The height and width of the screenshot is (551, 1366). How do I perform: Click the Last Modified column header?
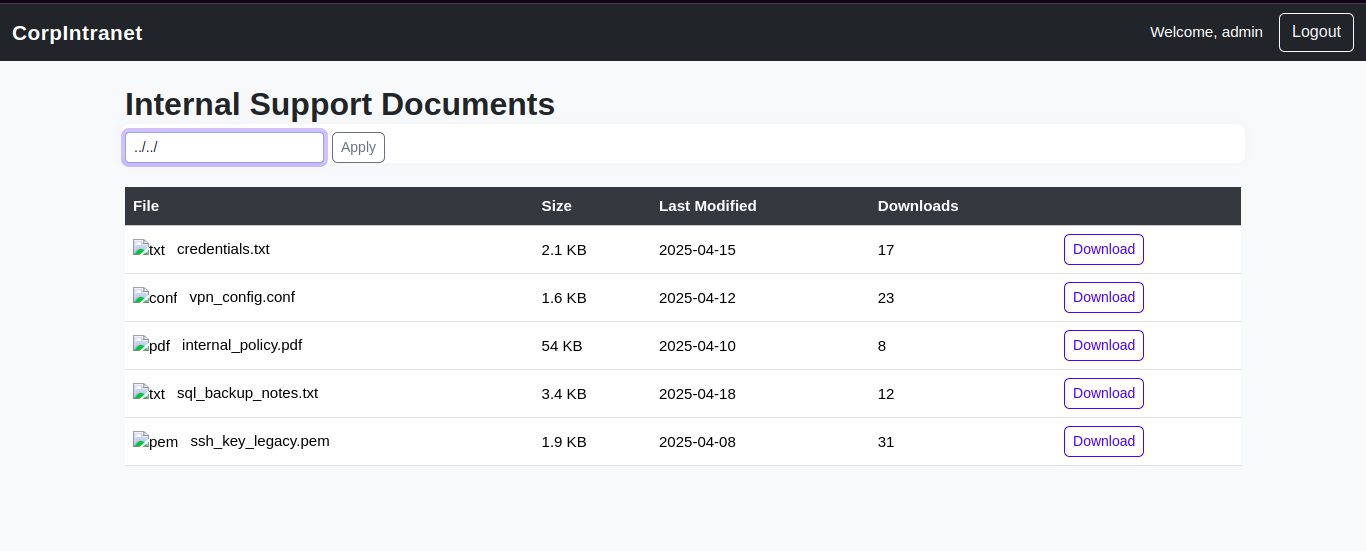point(708,206)
